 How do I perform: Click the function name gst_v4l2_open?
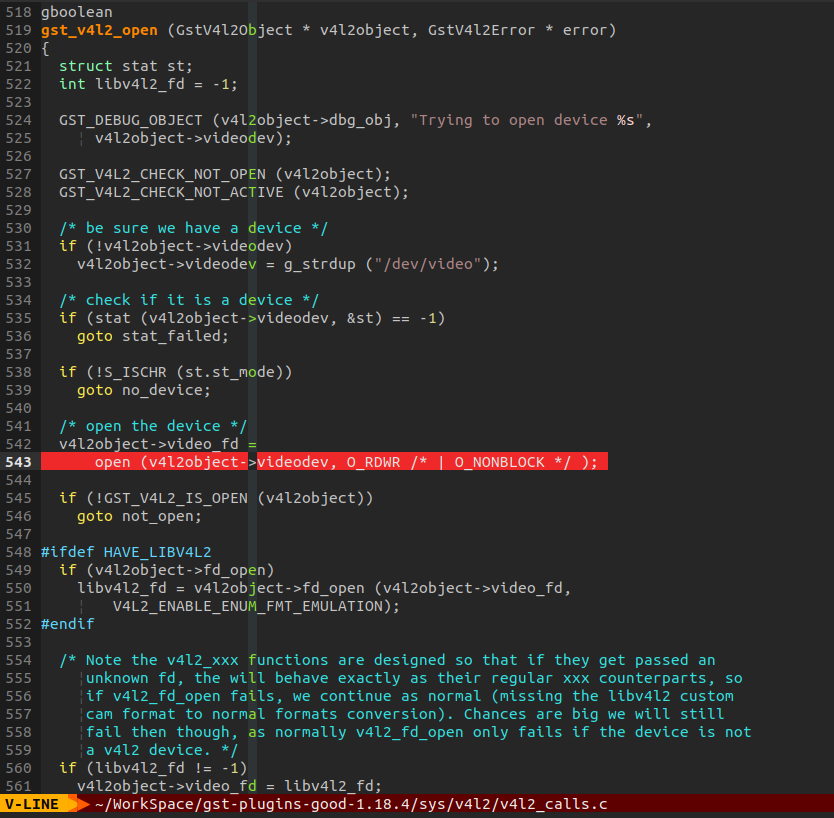click(x=99, y=30)
